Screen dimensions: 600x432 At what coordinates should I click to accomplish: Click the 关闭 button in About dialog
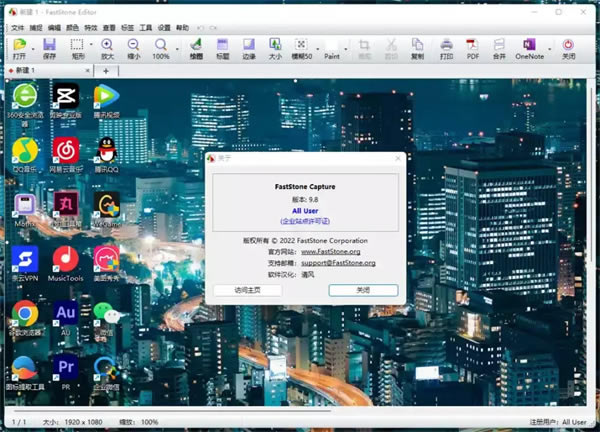(x=363, y=289)
